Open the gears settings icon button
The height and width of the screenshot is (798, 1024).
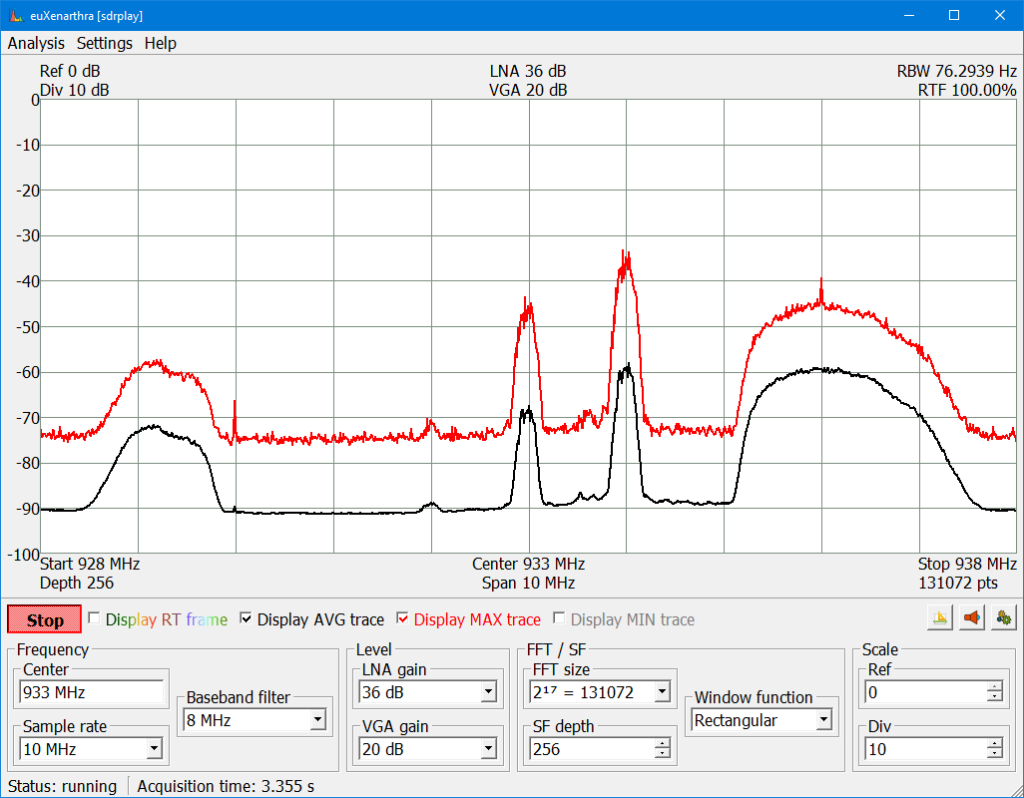(1001, 619)
